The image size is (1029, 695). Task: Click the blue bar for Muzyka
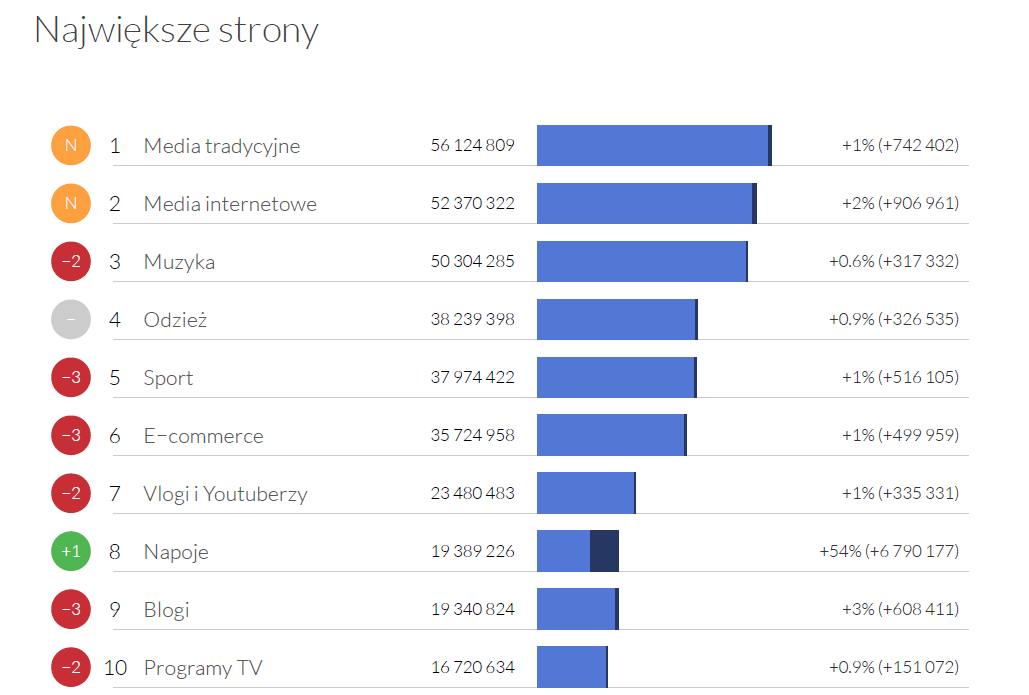coord(641,262)
